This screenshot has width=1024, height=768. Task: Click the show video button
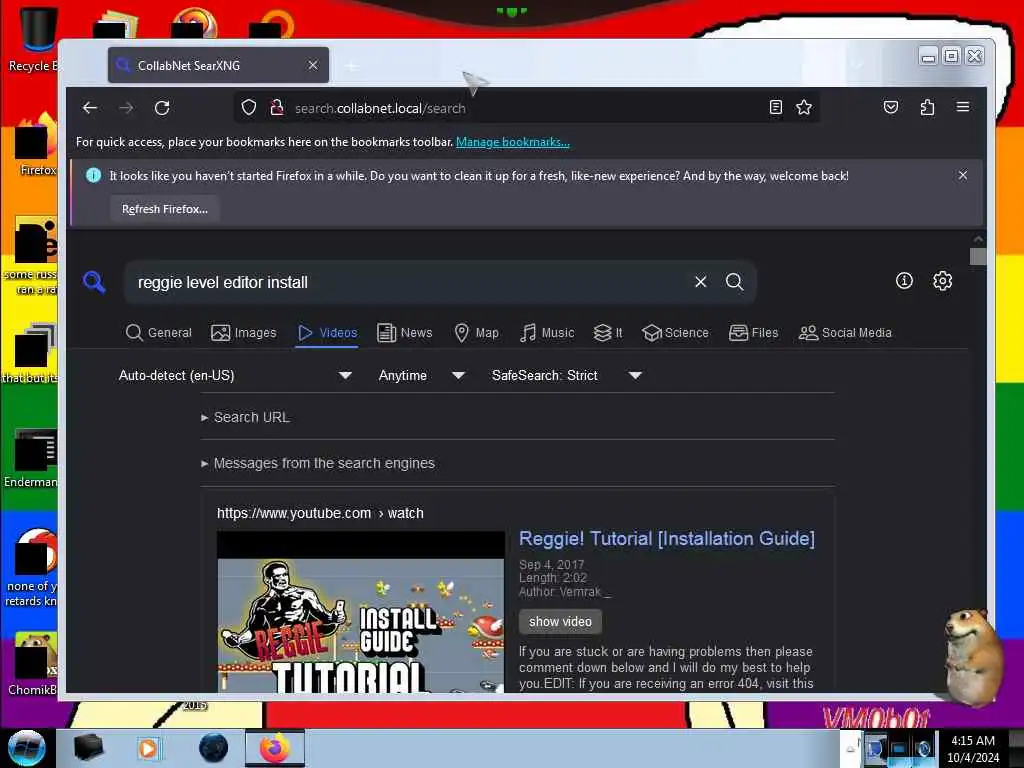point(560,622)
